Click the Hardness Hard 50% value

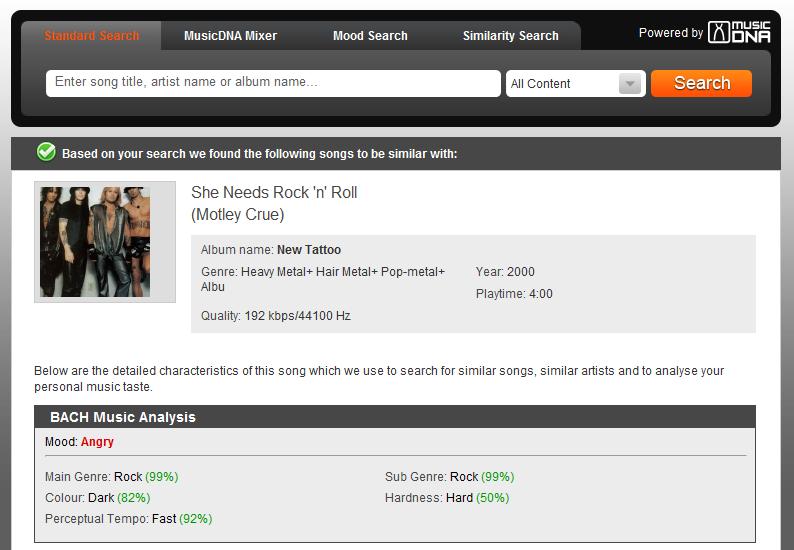tap(478, 498)
